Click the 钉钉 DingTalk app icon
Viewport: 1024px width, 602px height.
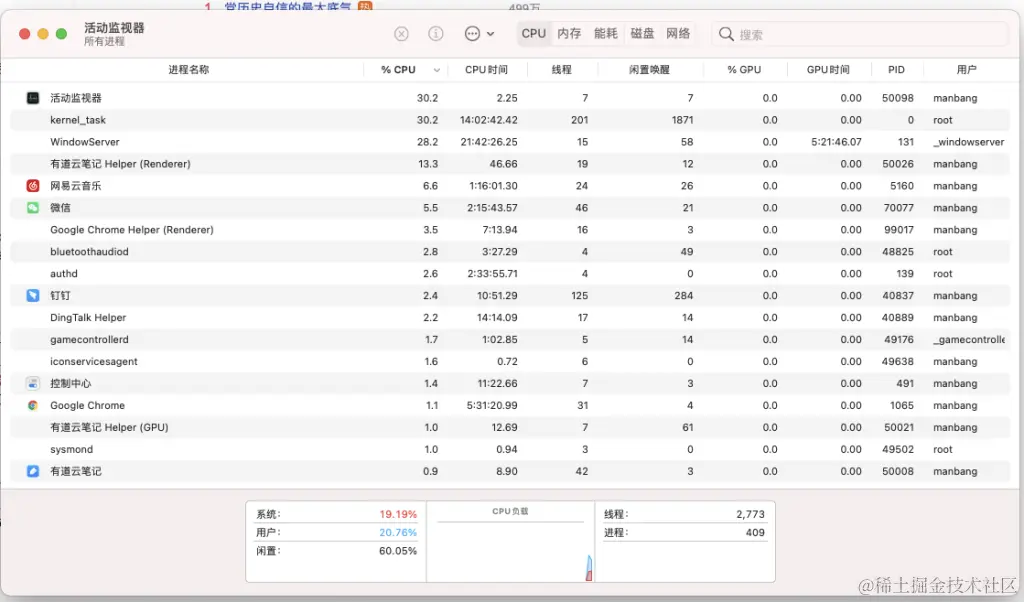click(33, 296)
